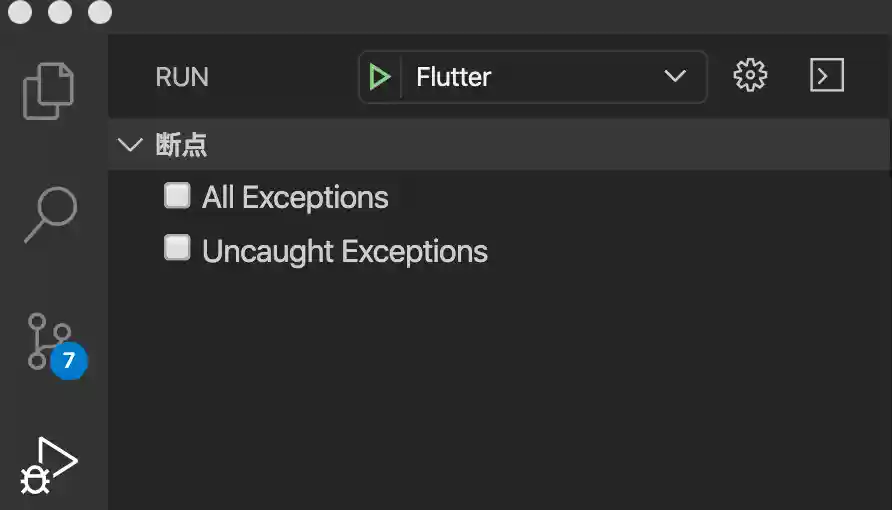Collapse the 断点 section chevron

pos(130,145)
